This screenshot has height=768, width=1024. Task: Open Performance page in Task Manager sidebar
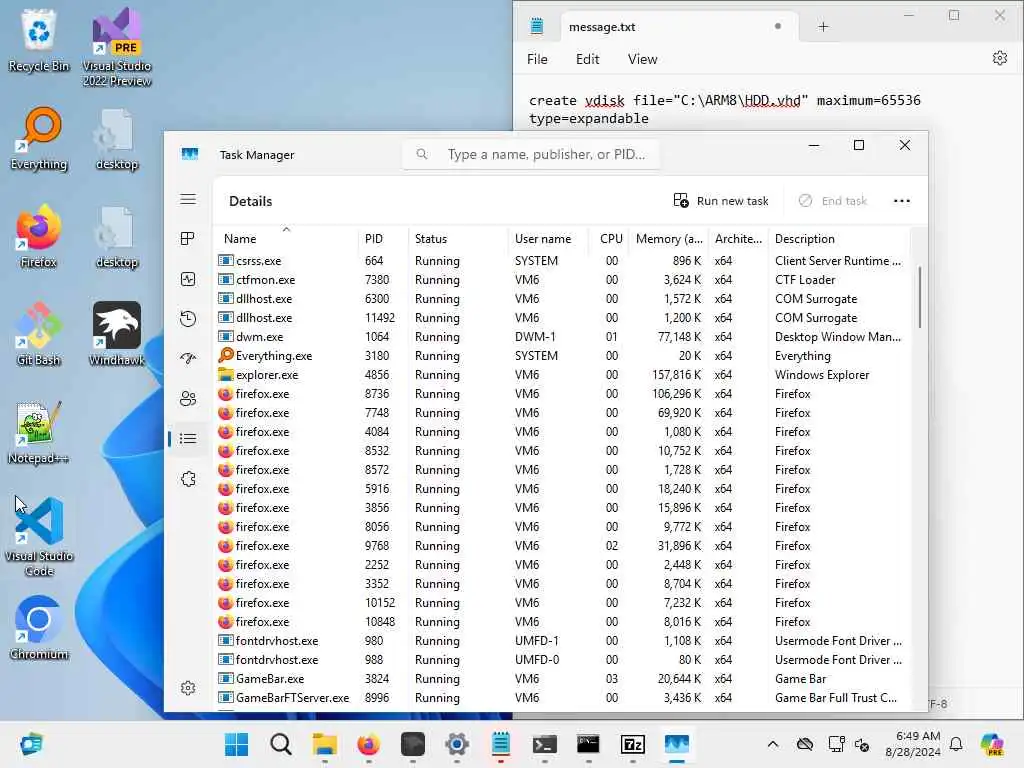coord(188,280)
